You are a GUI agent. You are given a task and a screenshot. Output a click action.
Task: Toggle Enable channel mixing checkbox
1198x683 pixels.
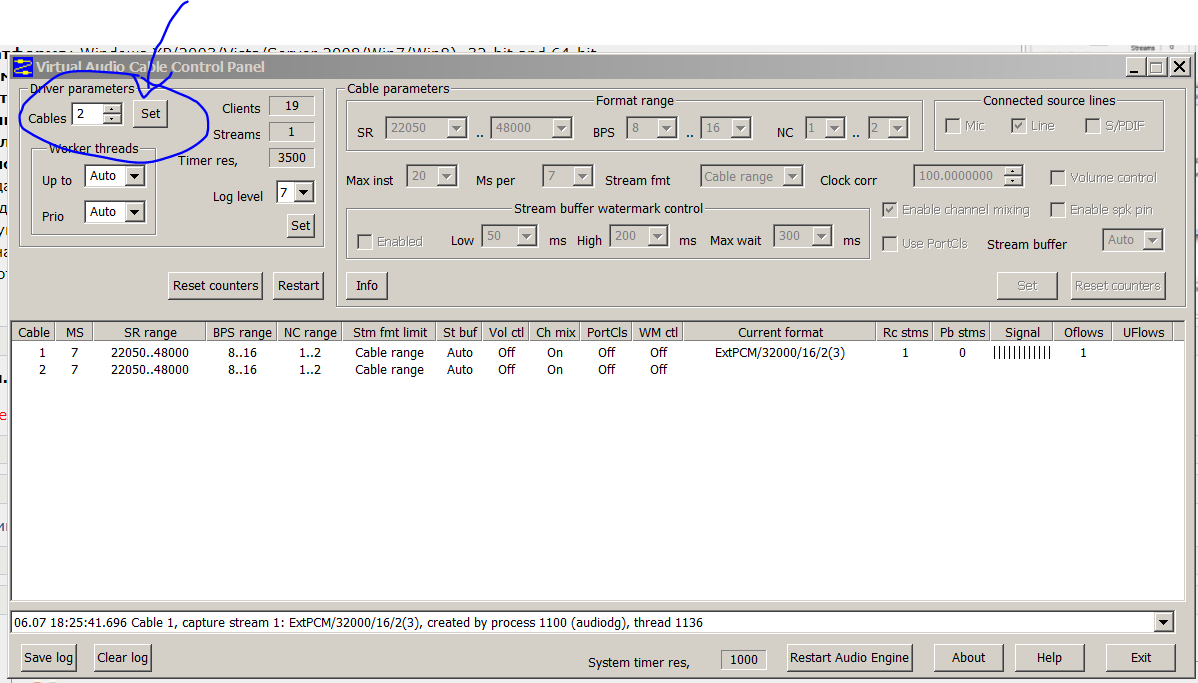coord(889,210)
